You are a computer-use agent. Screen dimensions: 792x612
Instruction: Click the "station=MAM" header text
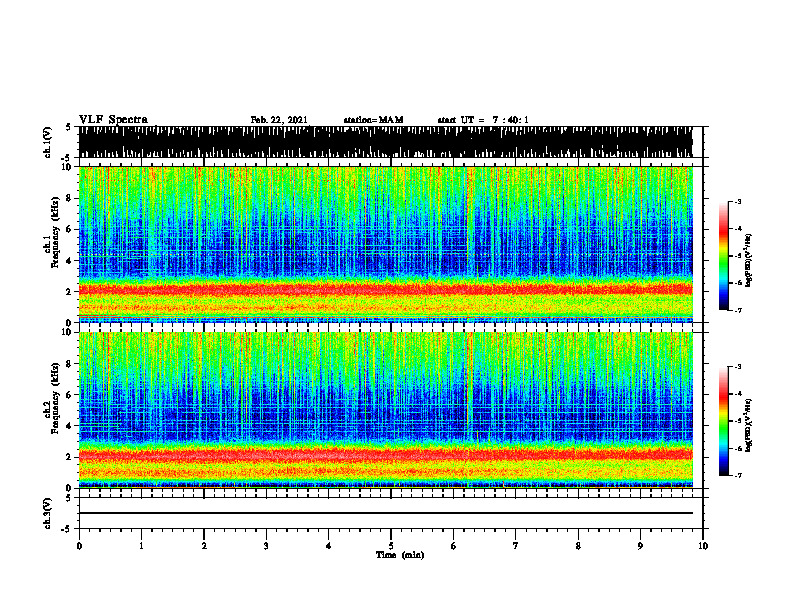(373, 120)
